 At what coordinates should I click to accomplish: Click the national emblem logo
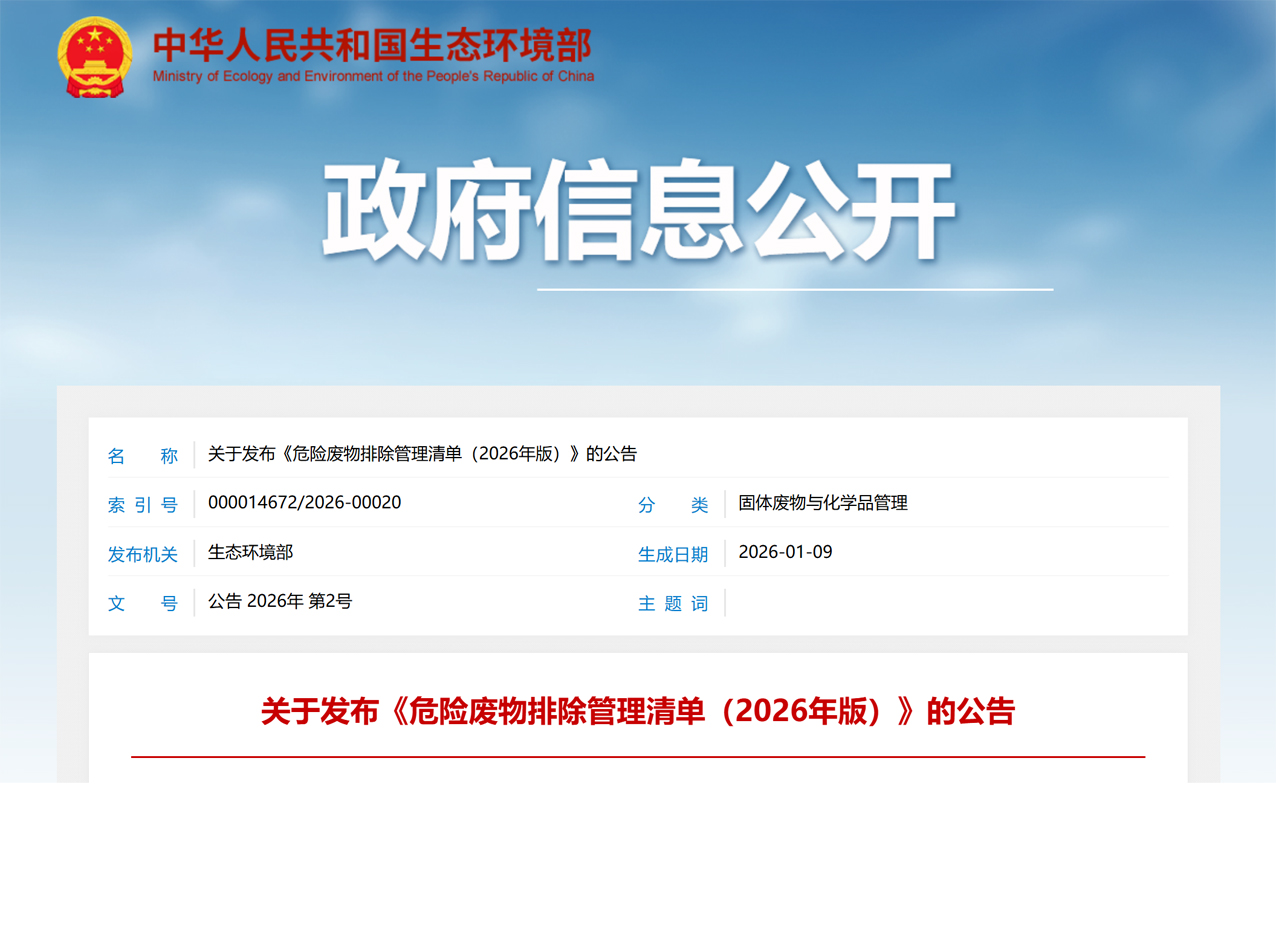pyautogui.click(x=94, y=57)
